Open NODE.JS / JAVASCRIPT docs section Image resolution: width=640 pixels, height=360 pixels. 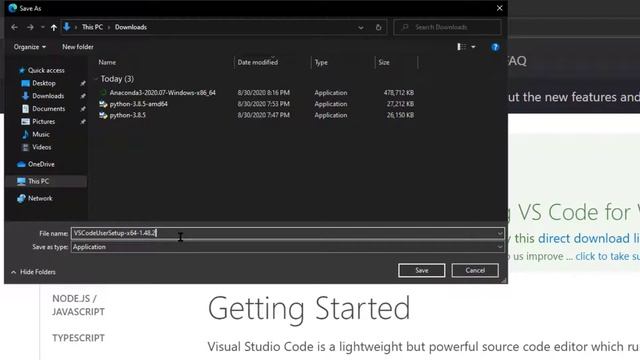click(x=78, y=305)
